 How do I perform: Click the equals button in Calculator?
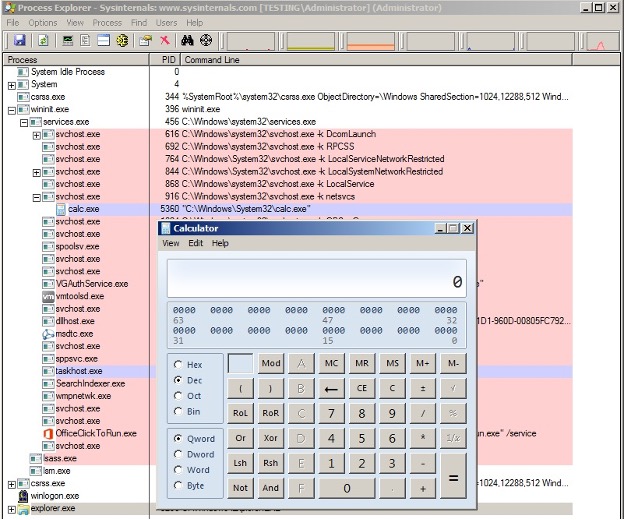[x=453, y=475]
